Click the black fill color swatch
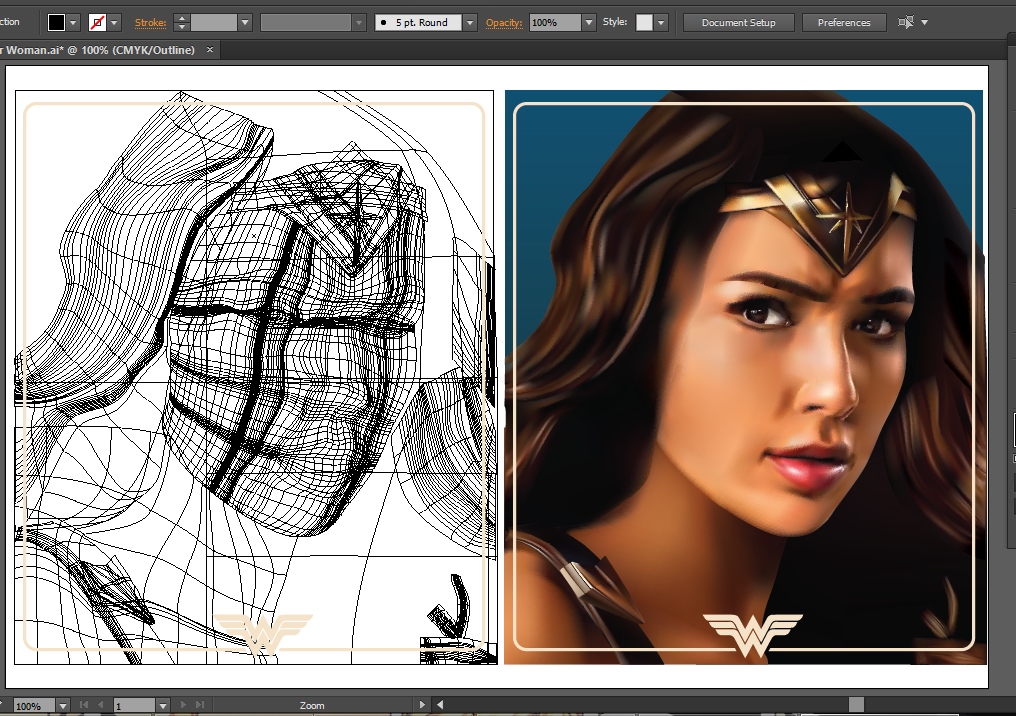 coord(56,23)
